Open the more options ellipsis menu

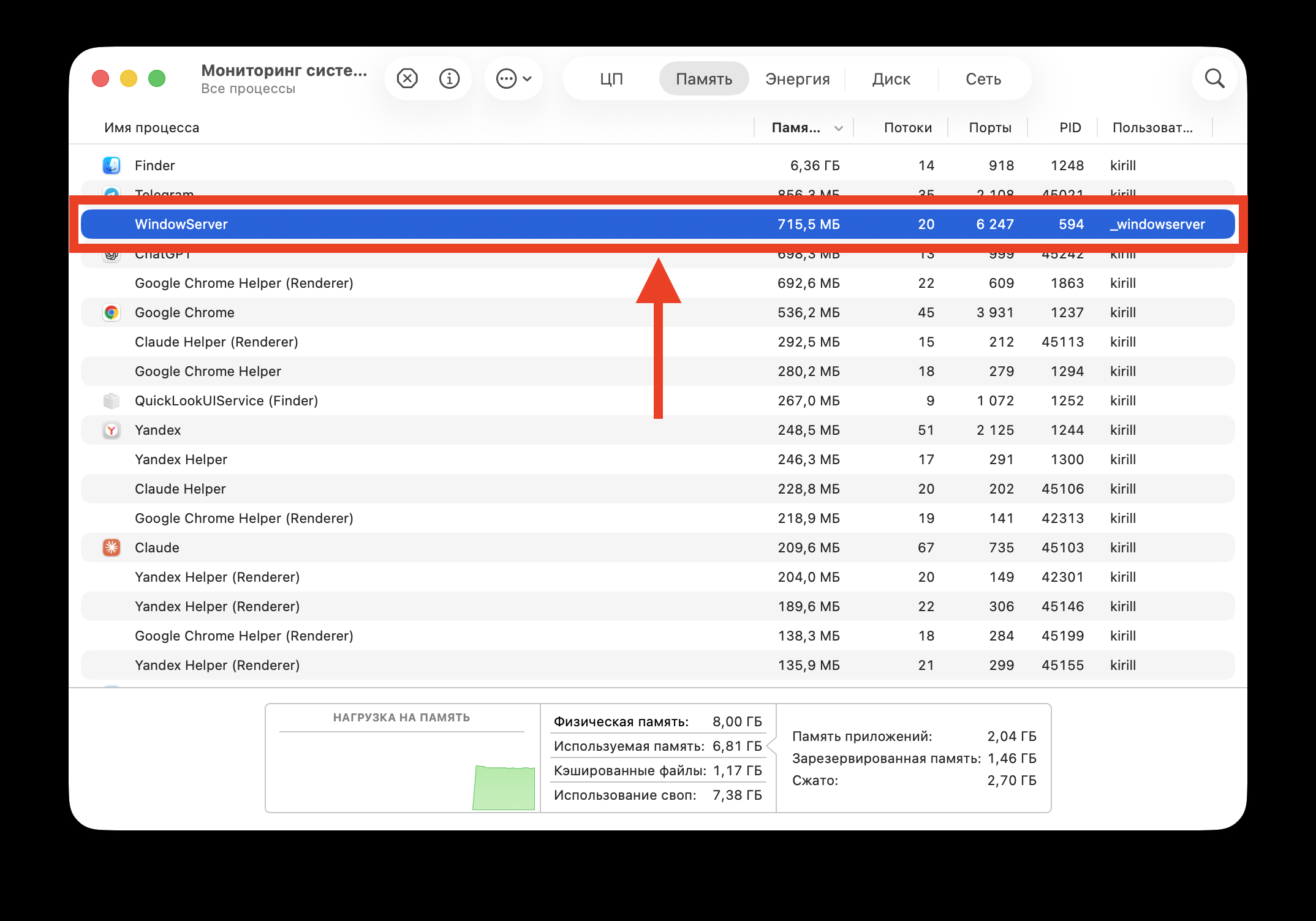coord(507,78)
